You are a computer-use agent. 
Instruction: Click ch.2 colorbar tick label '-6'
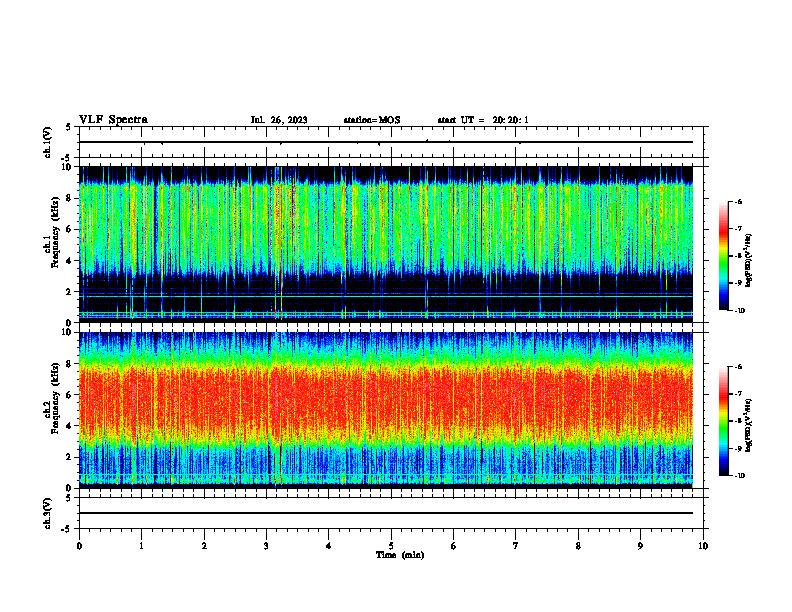click(738, 367)
